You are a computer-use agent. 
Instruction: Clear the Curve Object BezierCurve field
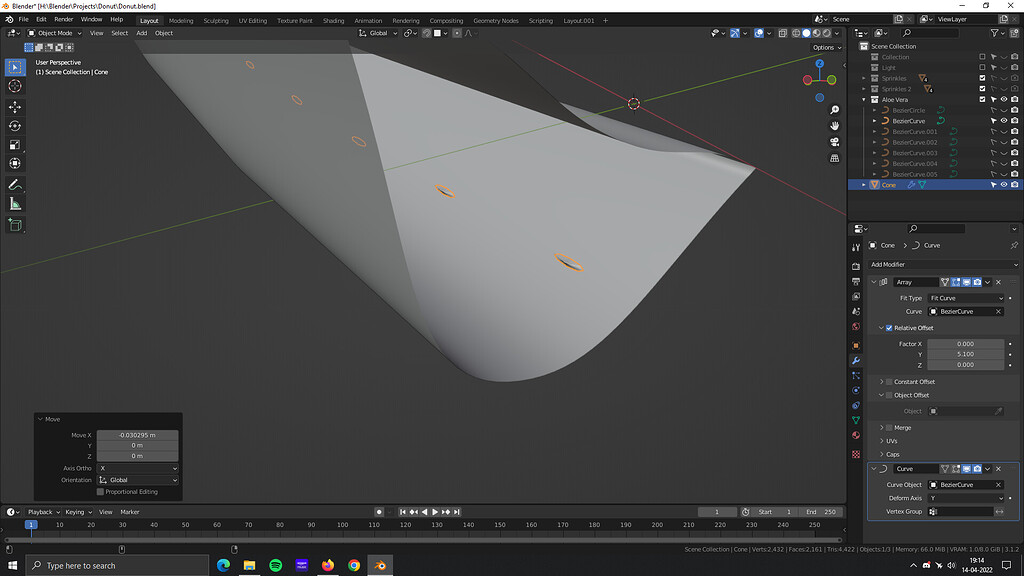[998, 485]
